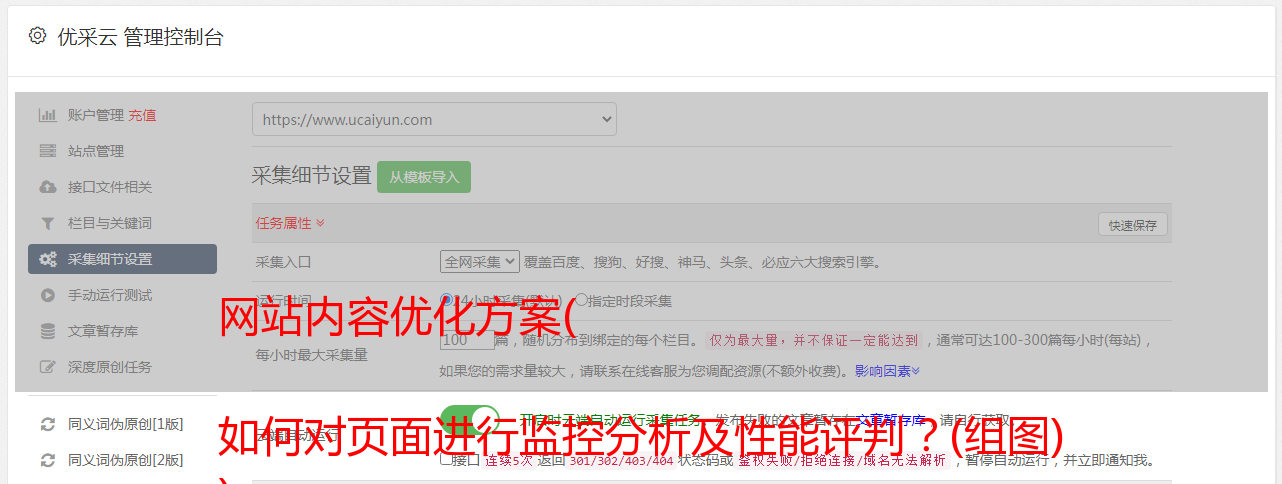Click the sidebar 文章暂存库 database icon
The image size is (1282, 484).
pos(47,331)
